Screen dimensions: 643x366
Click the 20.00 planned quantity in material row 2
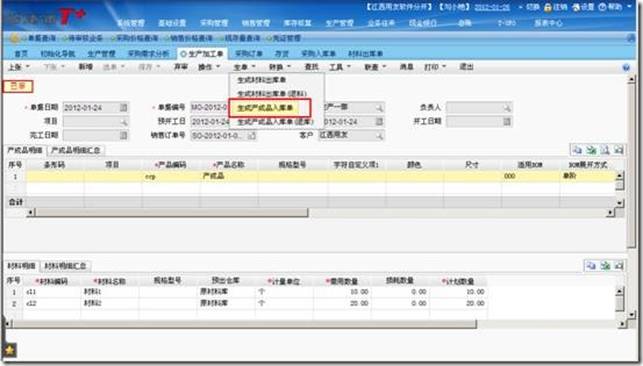coord(458,304)
